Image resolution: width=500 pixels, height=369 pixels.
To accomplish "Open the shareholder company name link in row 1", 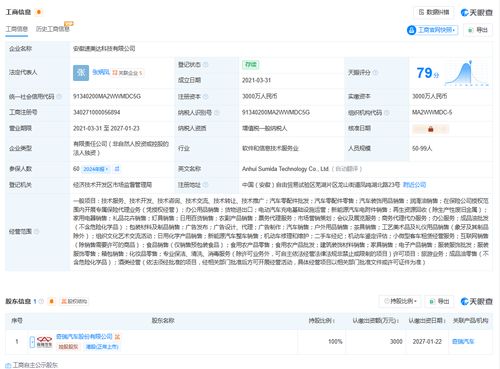I will point(84,337).
